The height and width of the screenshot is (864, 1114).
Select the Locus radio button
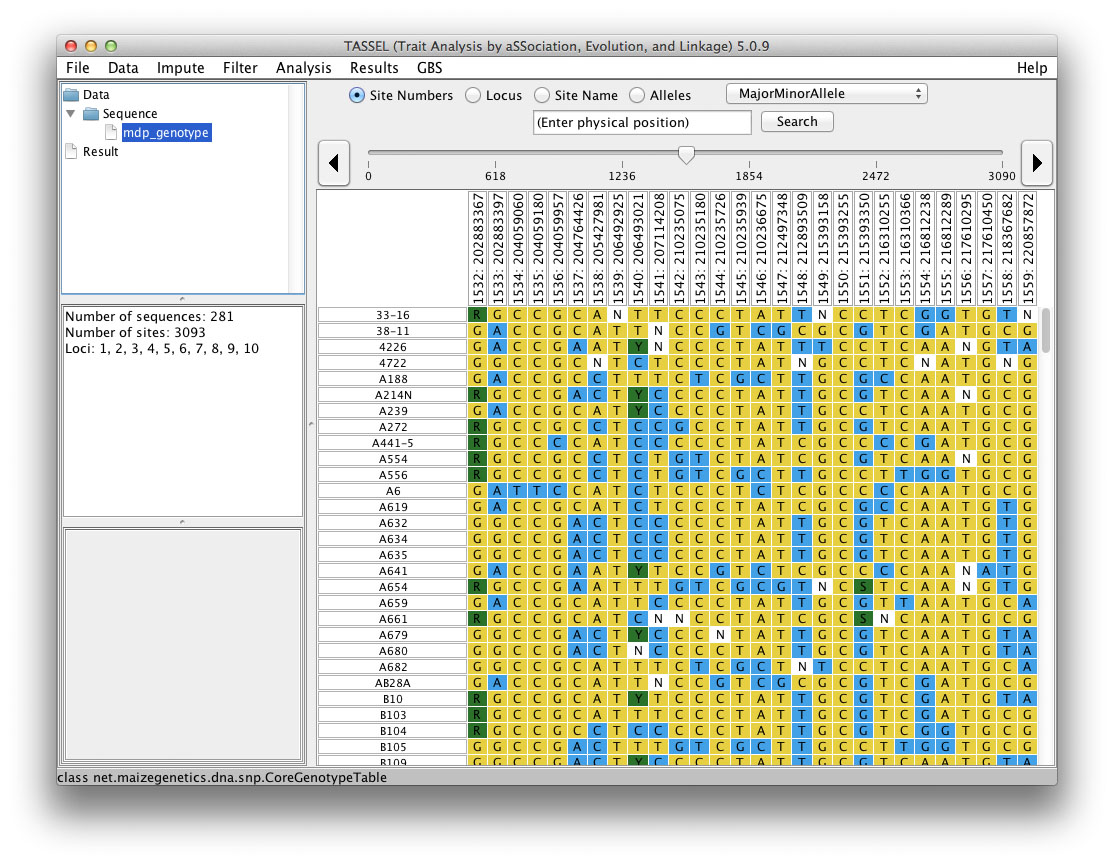(472, 95)
